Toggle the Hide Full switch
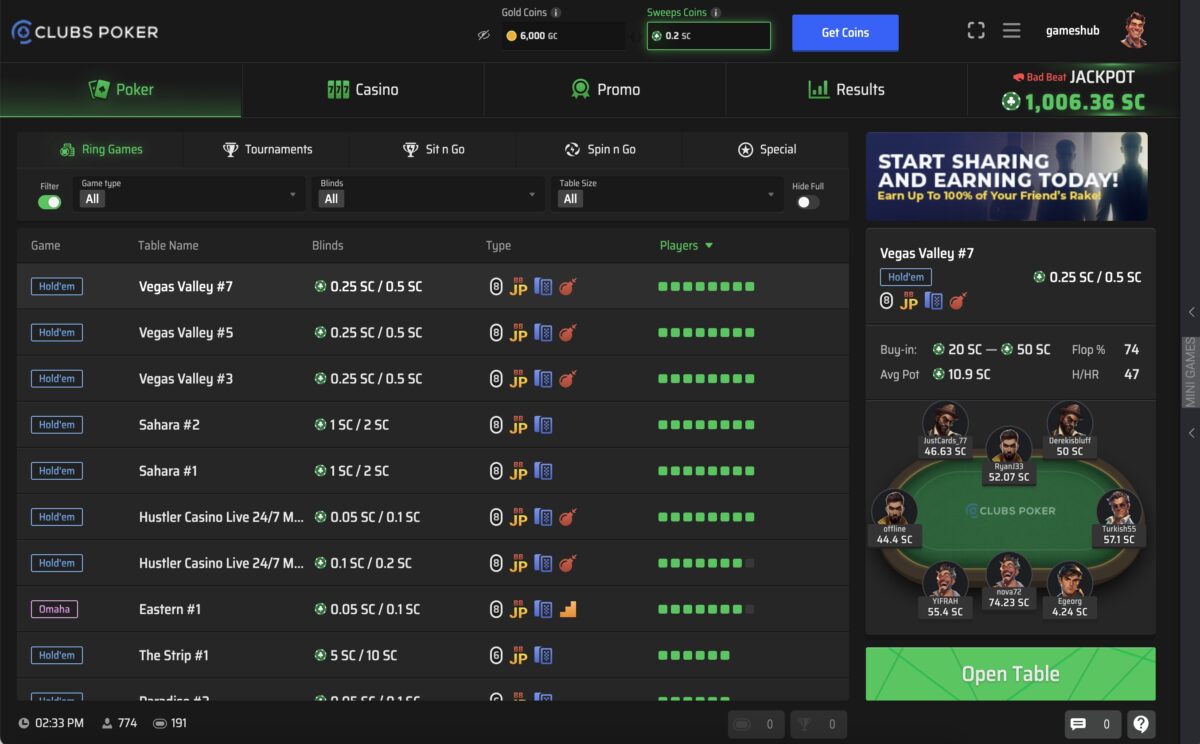The height and width of the screenshot is (744, 1200). (807, 202)
